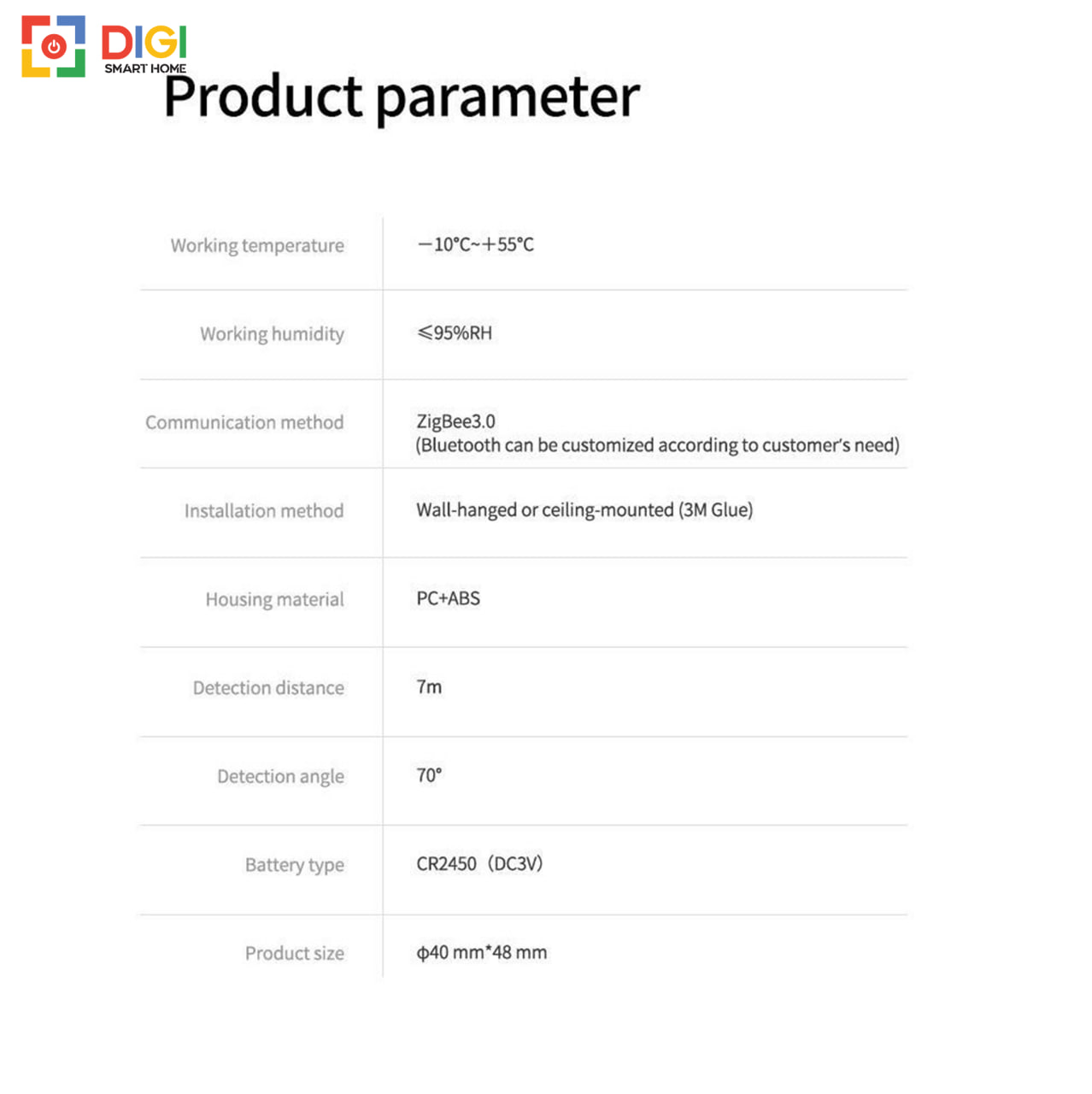Select the Battery type label
This screenshot has height=1094, width=1092.
click(294, 865)
